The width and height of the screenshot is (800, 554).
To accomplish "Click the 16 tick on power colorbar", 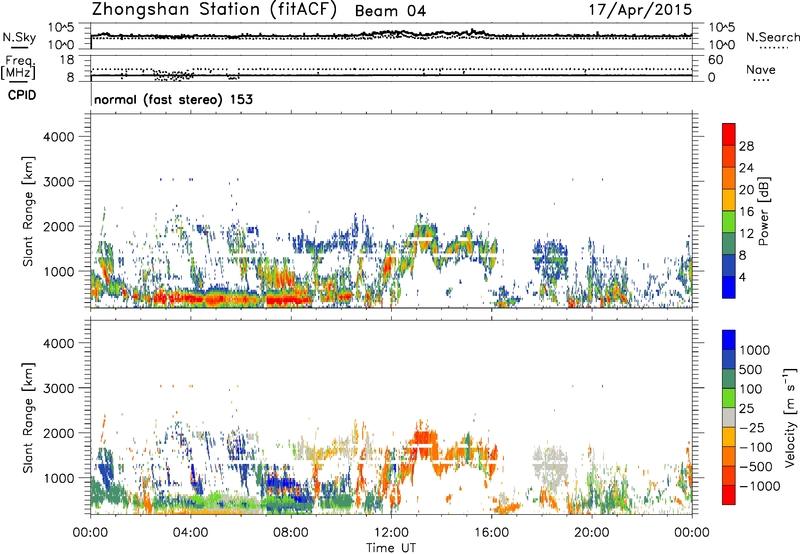I will (x=746, y=212).
